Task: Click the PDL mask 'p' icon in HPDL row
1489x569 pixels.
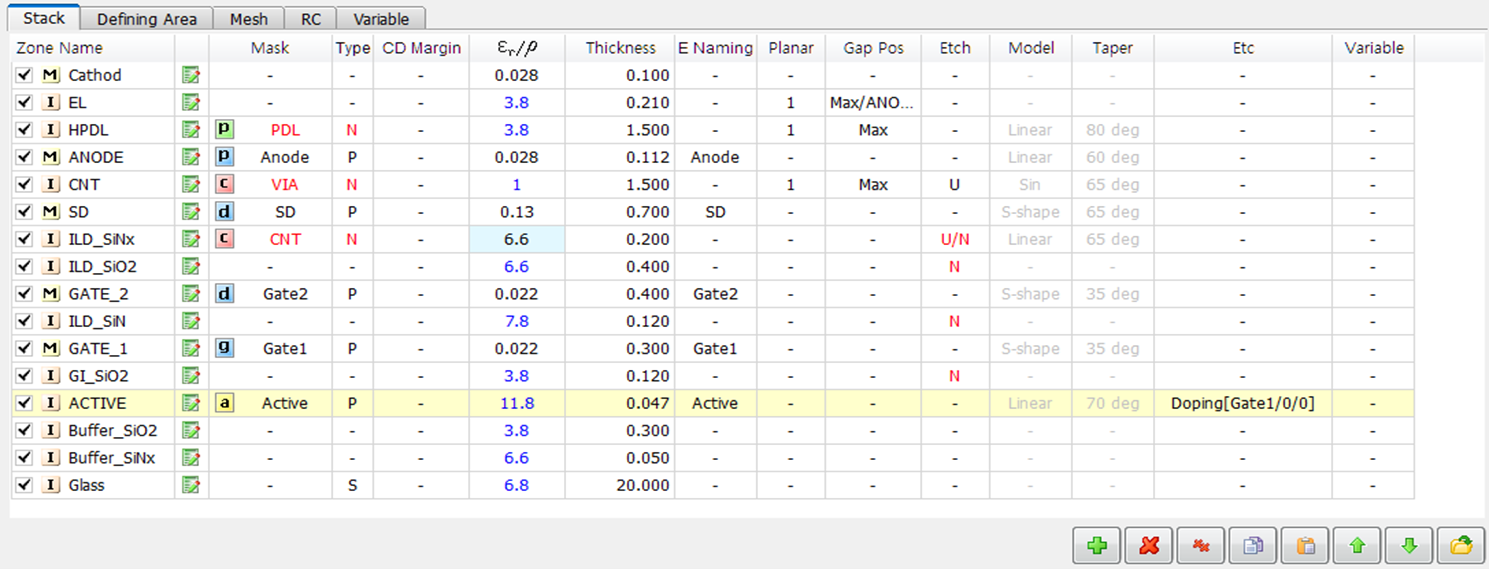Action: point(225,130)
